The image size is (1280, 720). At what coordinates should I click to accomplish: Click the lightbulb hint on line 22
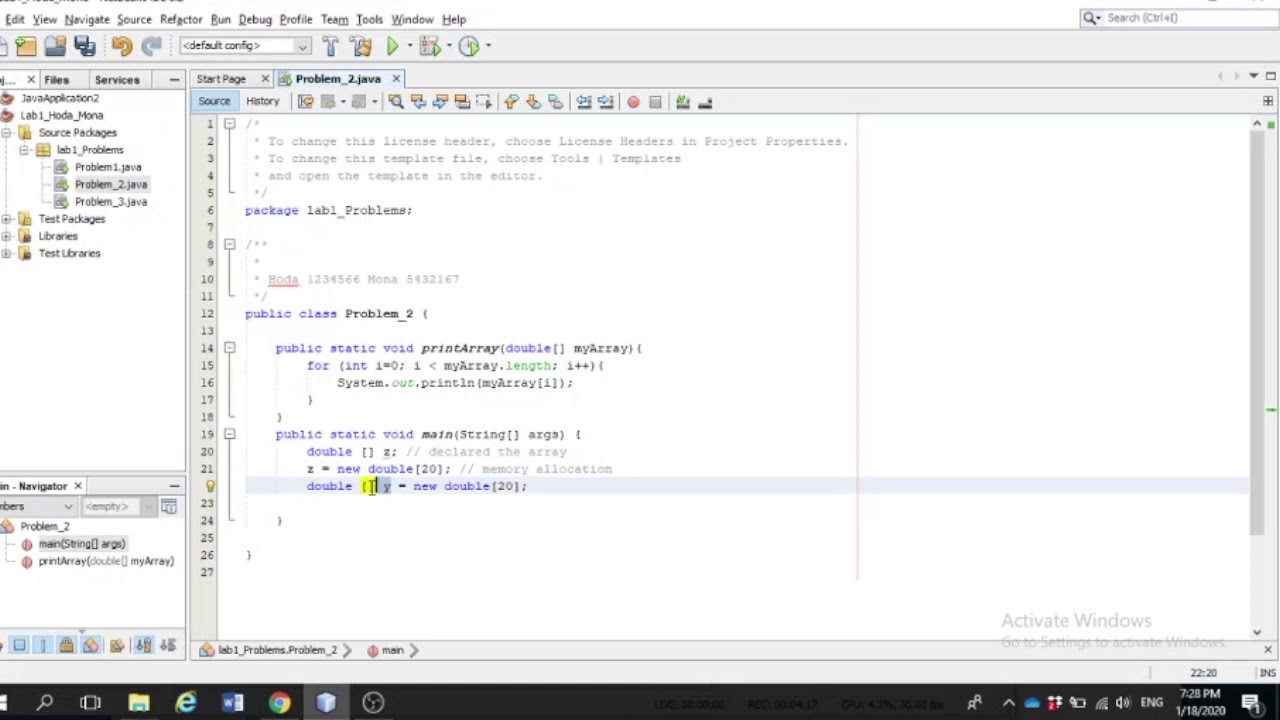210,486
